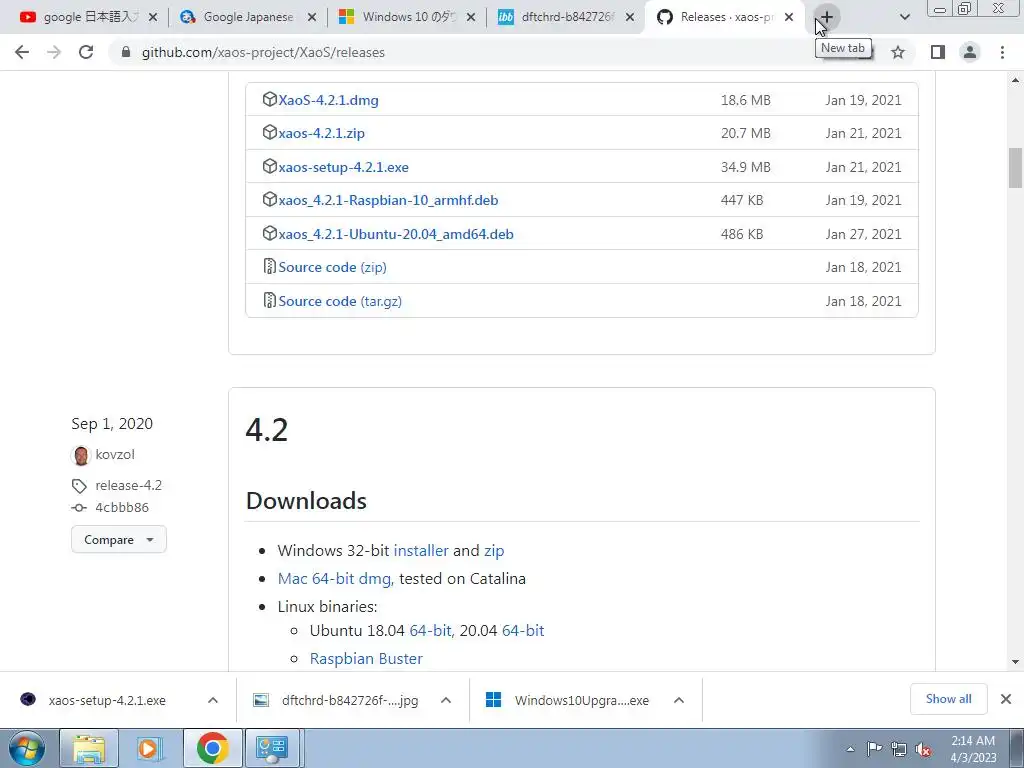The image size is (1024, 768).
Task: Download xaos_4.2.1-Raspbian-10_armhf.deb
Action: pyautogui.click(x=388, y=200)
